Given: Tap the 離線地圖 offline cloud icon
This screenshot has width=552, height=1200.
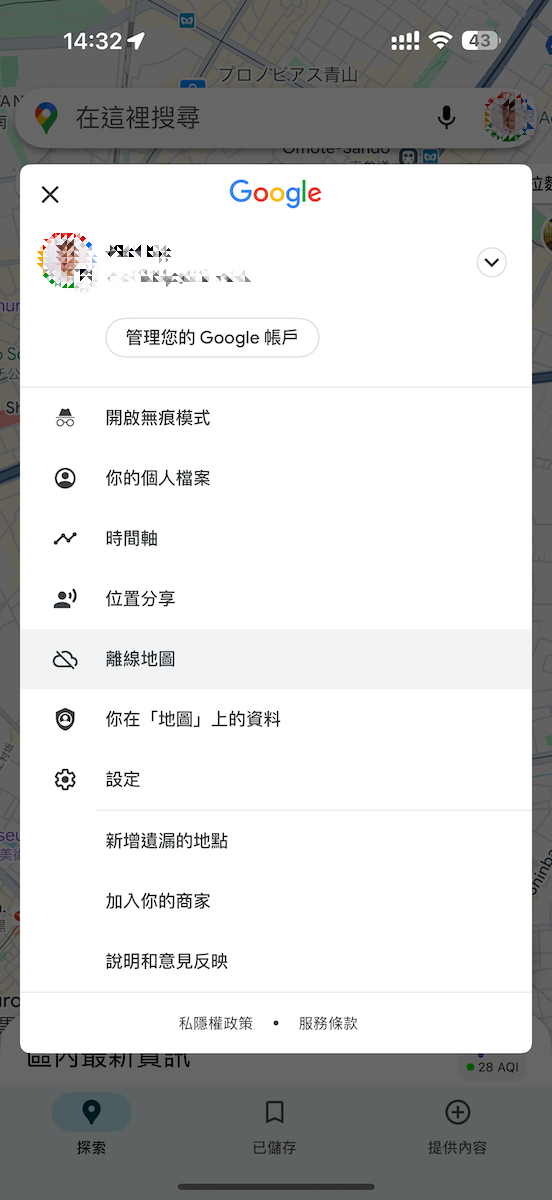Looking at the screenshot, I should 65,659.
